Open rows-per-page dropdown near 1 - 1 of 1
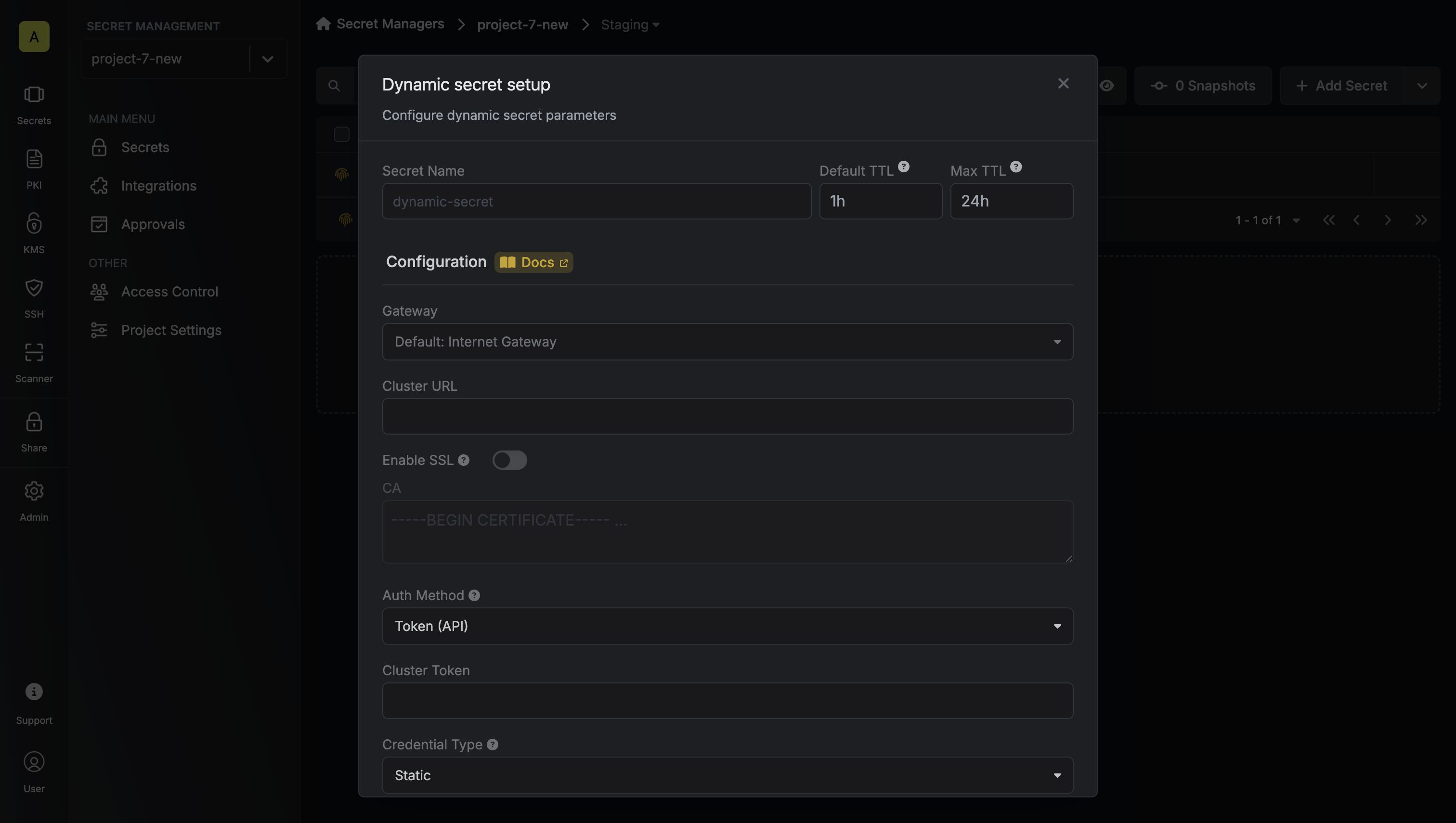This screenshot has height=823, width=1456. (x=1297, y=220)
